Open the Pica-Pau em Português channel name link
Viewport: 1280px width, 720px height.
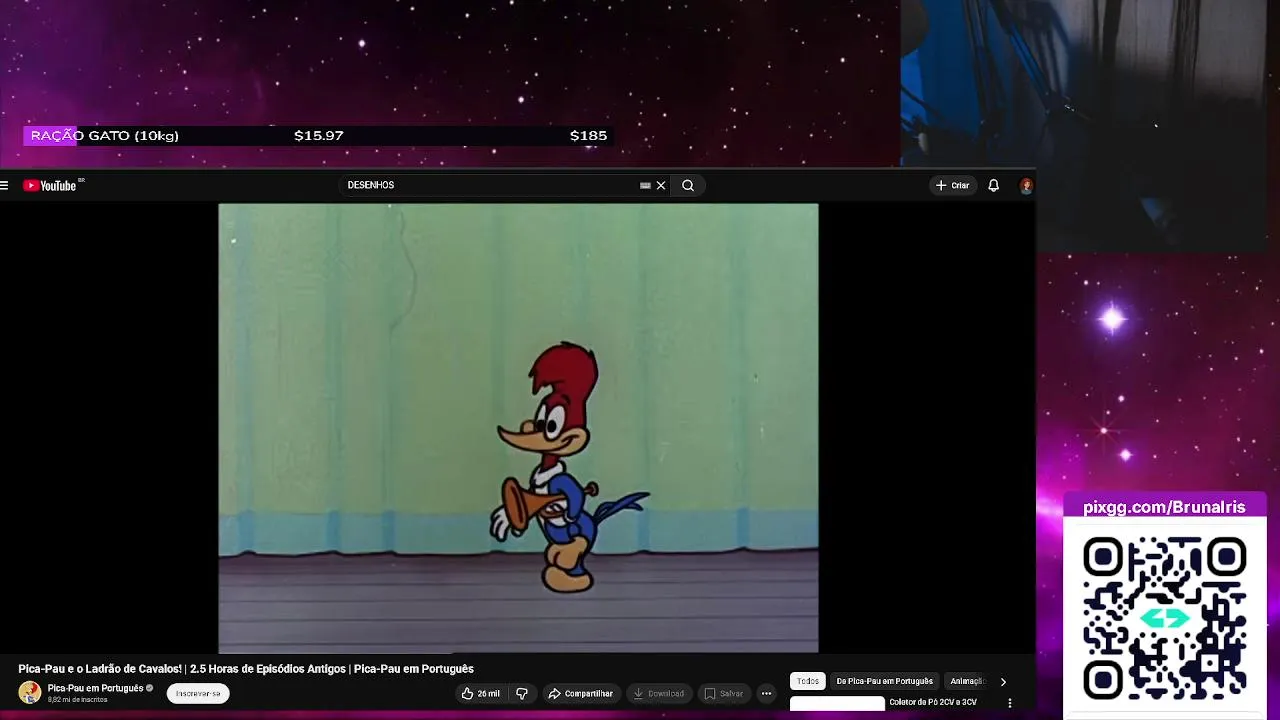coord(95,688)
